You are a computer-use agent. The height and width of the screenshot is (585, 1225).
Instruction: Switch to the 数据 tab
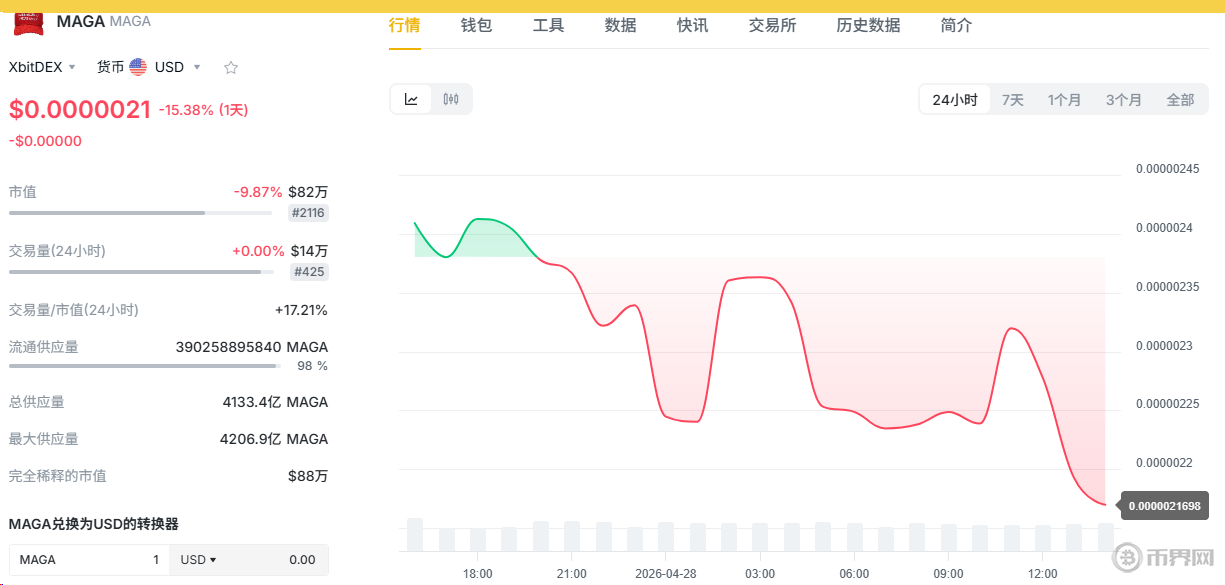coord(620,25)
